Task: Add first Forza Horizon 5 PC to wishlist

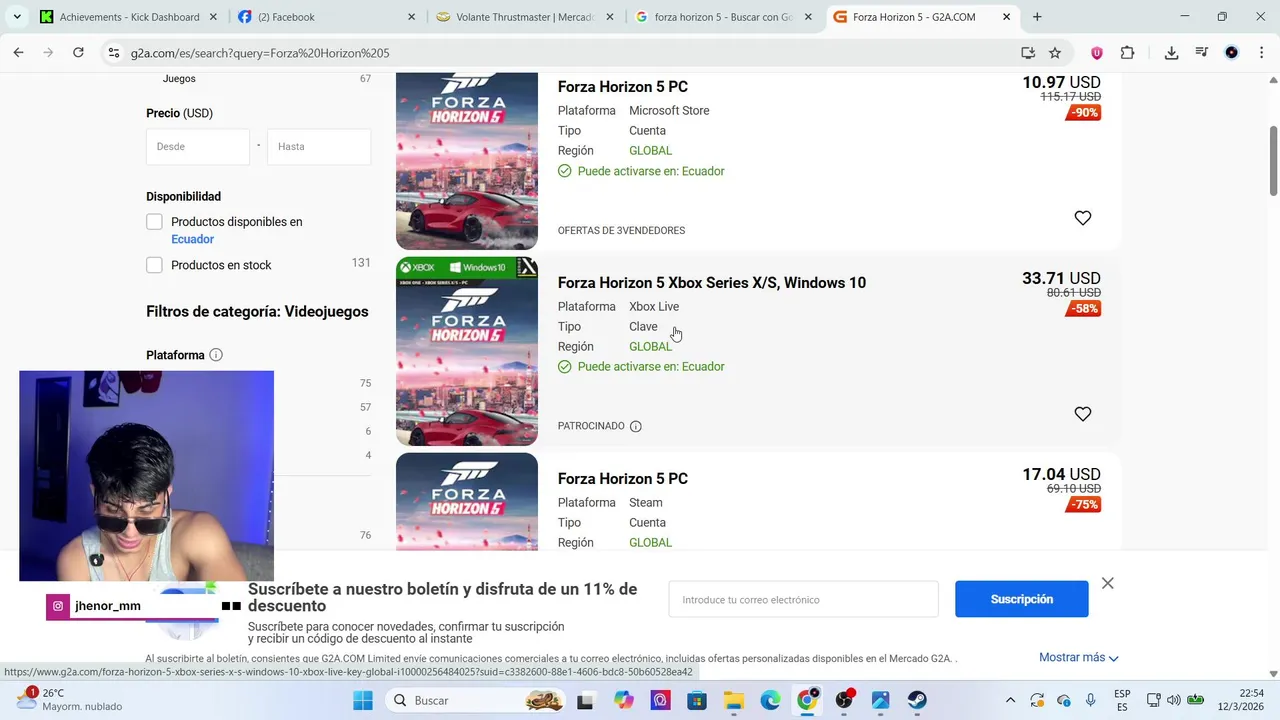Action: [1083, 218]
